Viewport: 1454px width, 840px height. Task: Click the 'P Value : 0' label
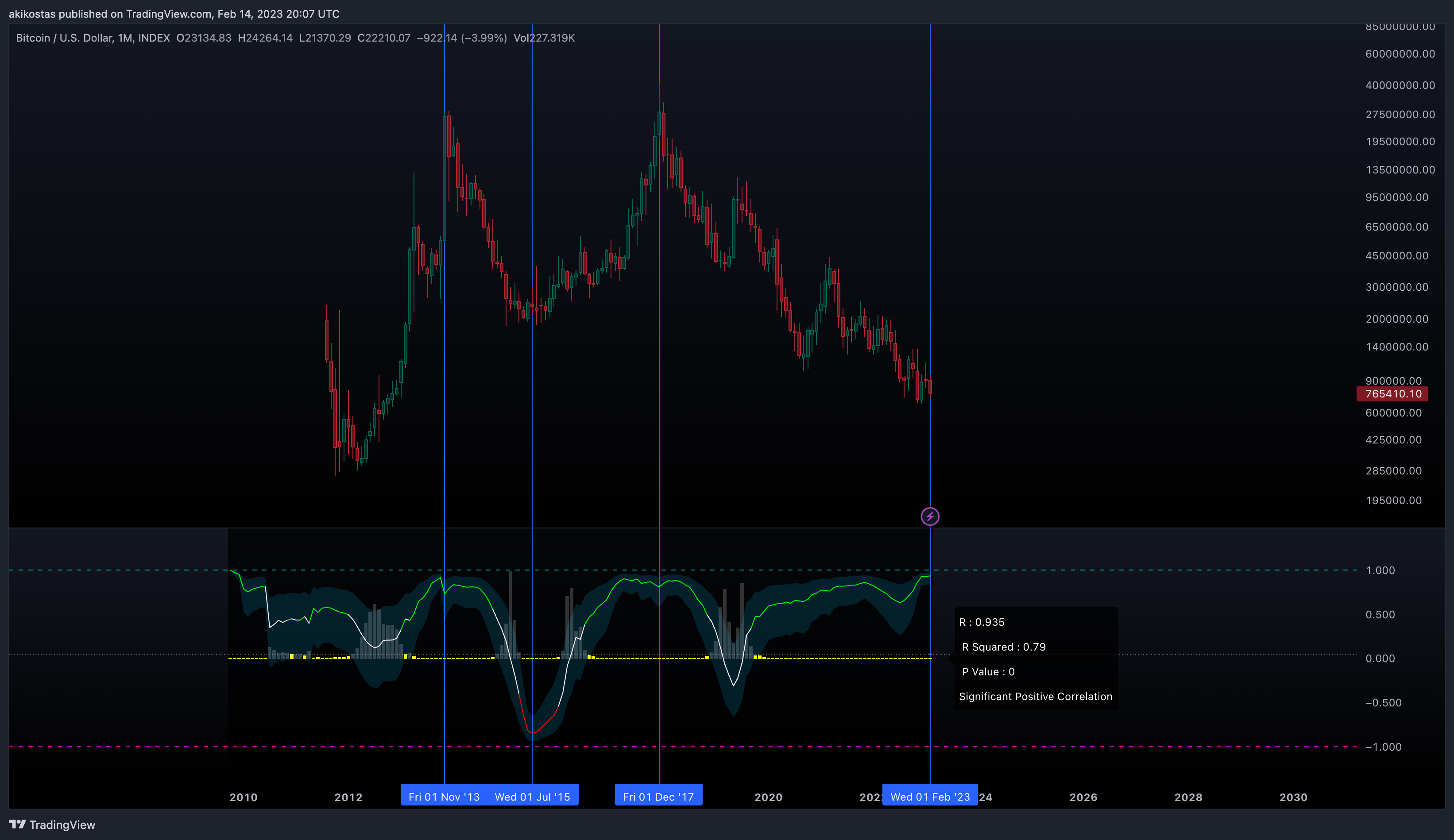click(988, 671)
